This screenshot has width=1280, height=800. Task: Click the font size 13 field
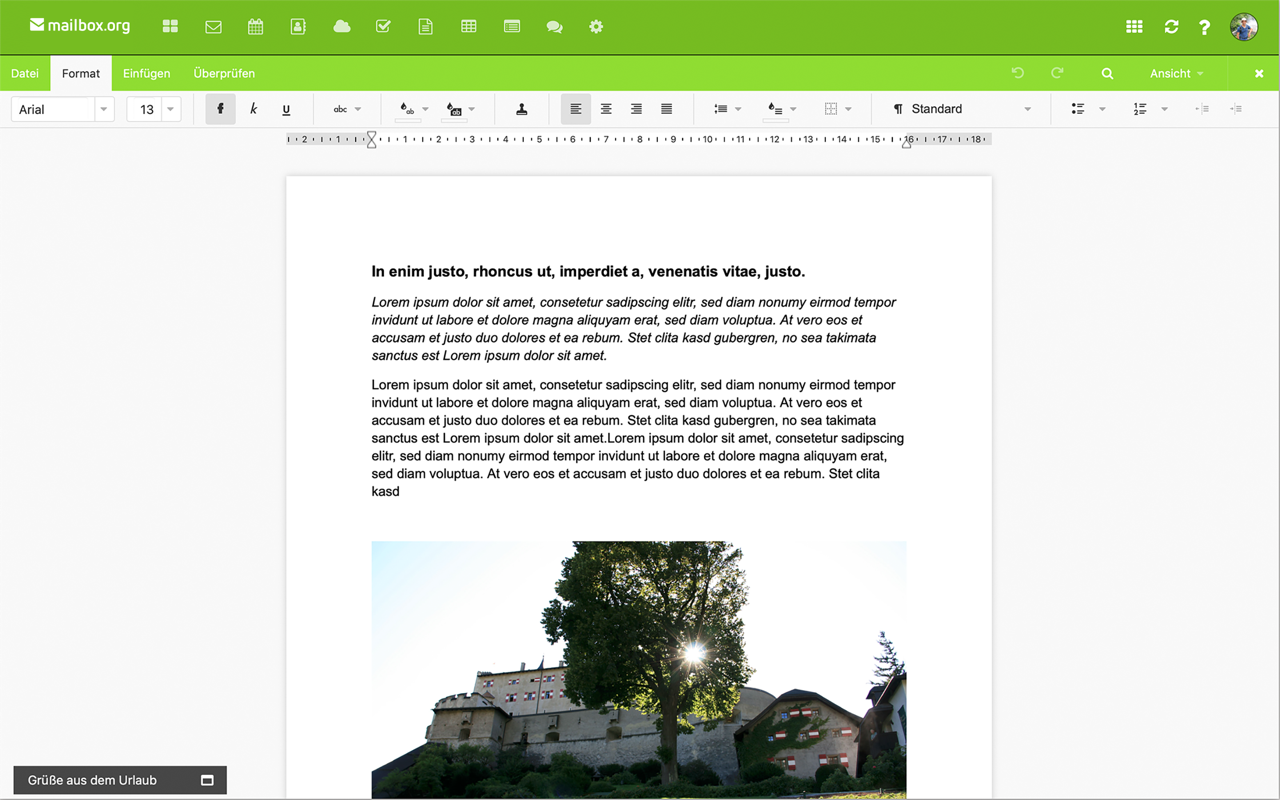(x=144, y=109)
